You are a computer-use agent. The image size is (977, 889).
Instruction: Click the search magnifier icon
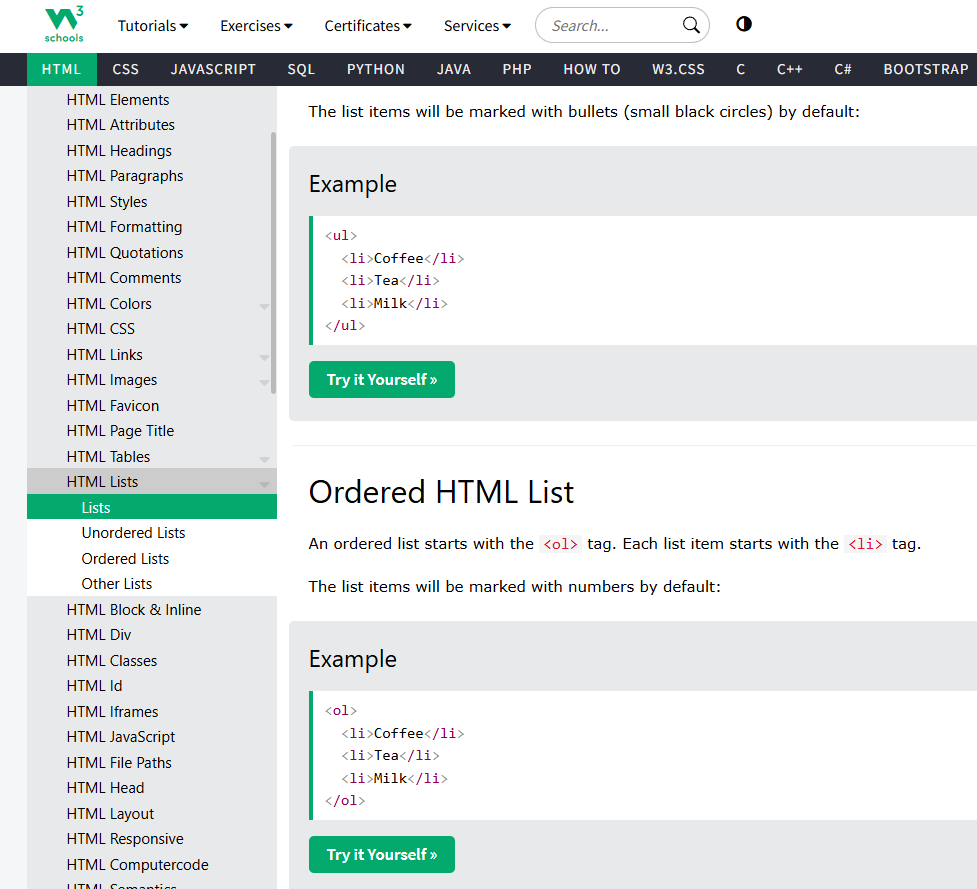[691, 25]
